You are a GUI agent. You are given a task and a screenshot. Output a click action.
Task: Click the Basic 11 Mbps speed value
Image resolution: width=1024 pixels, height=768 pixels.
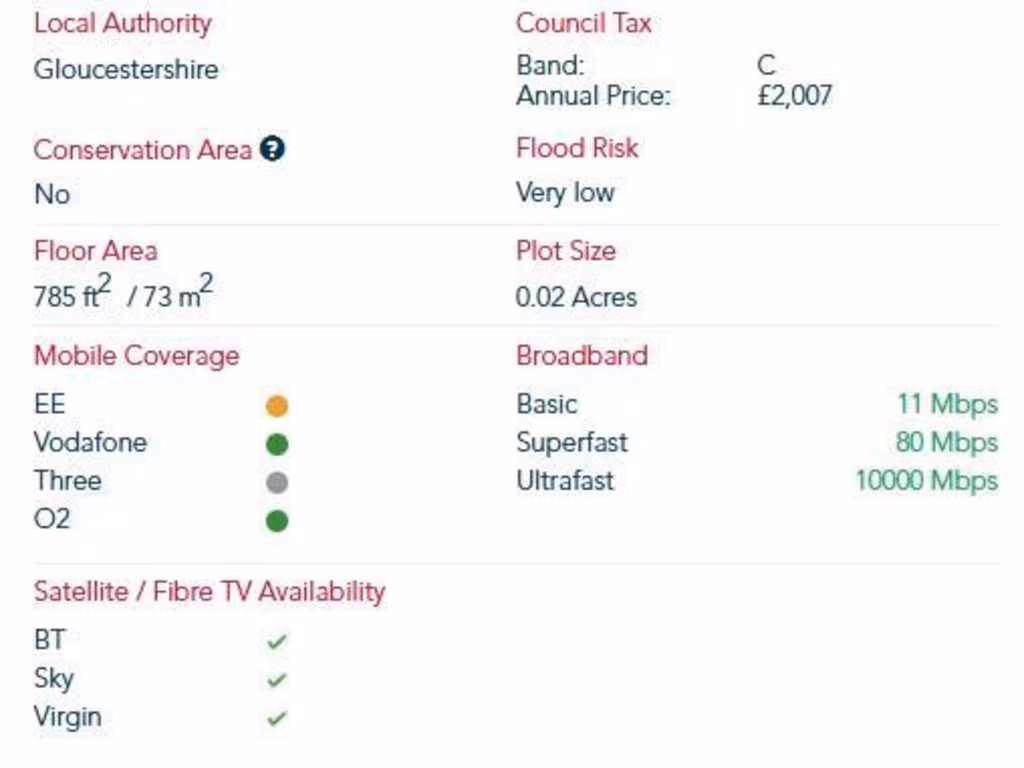pyautogui.click(x=947, y=404)
